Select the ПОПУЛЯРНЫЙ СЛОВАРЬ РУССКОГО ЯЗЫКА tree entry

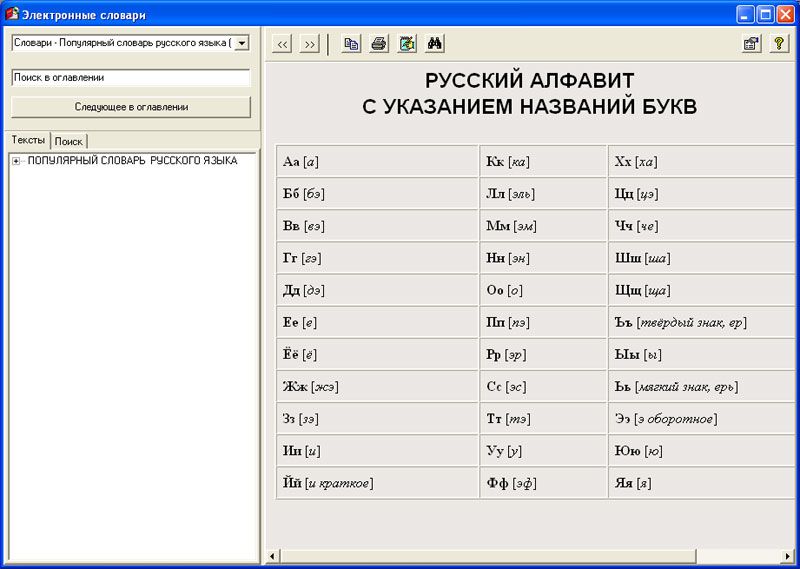132,161
